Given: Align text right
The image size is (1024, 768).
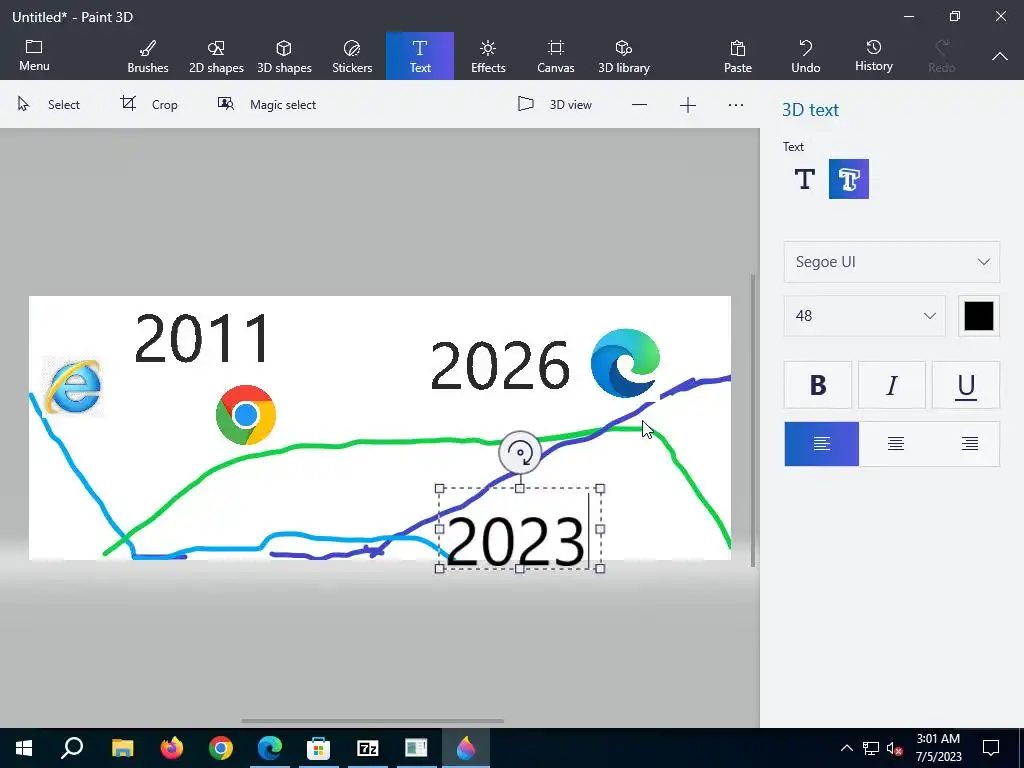Looking at the screenshot, I should tap(970, 444).
